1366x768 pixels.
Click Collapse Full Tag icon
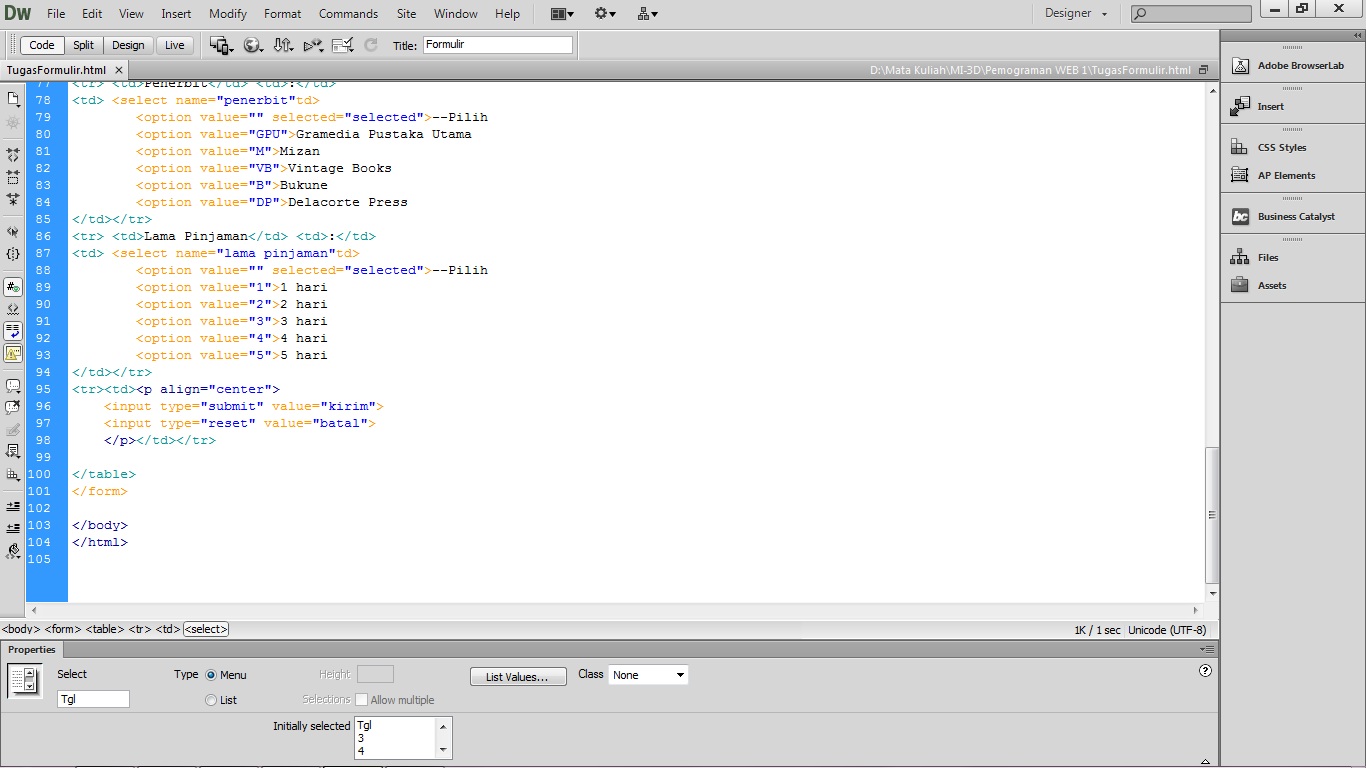point(13,155)
